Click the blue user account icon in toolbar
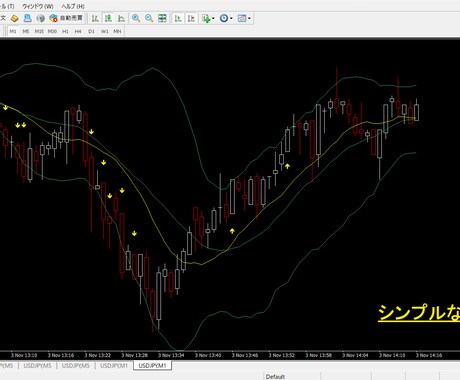 pos(27,18)
